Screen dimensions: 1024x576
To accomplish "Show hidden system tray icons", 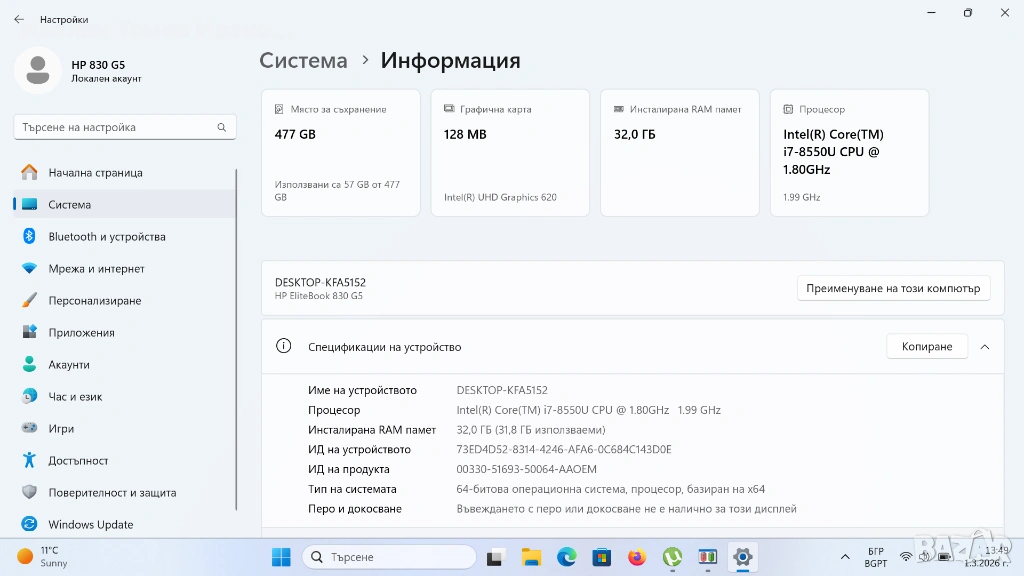I will coord(848,557).
